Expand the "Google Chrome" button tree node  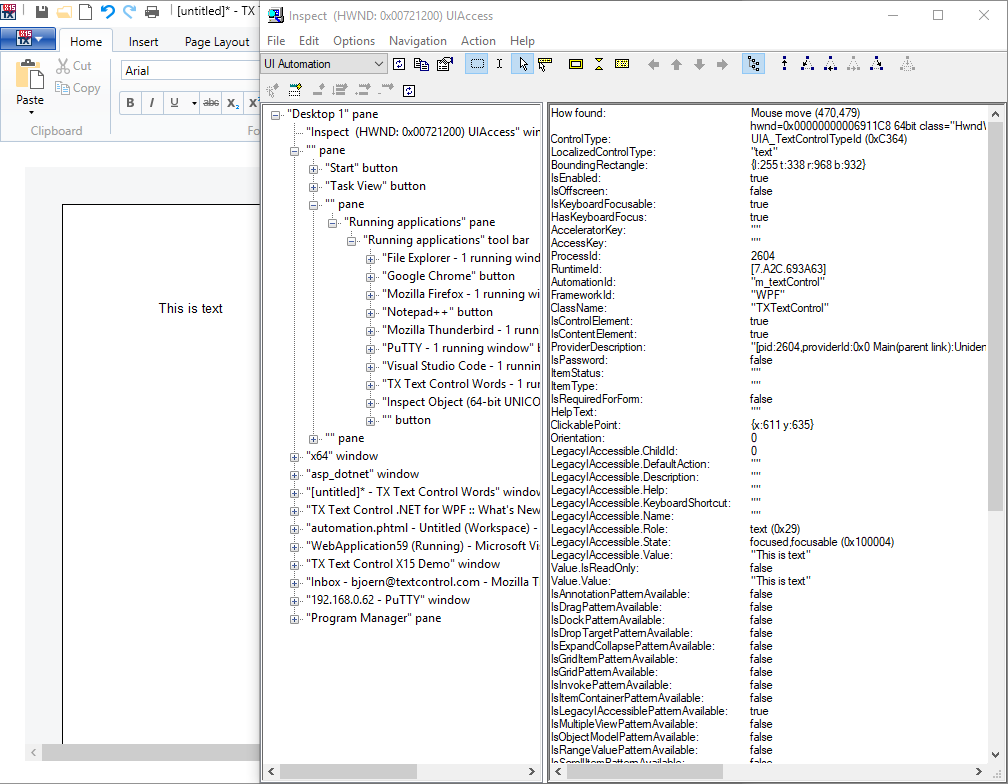point(371,276)
